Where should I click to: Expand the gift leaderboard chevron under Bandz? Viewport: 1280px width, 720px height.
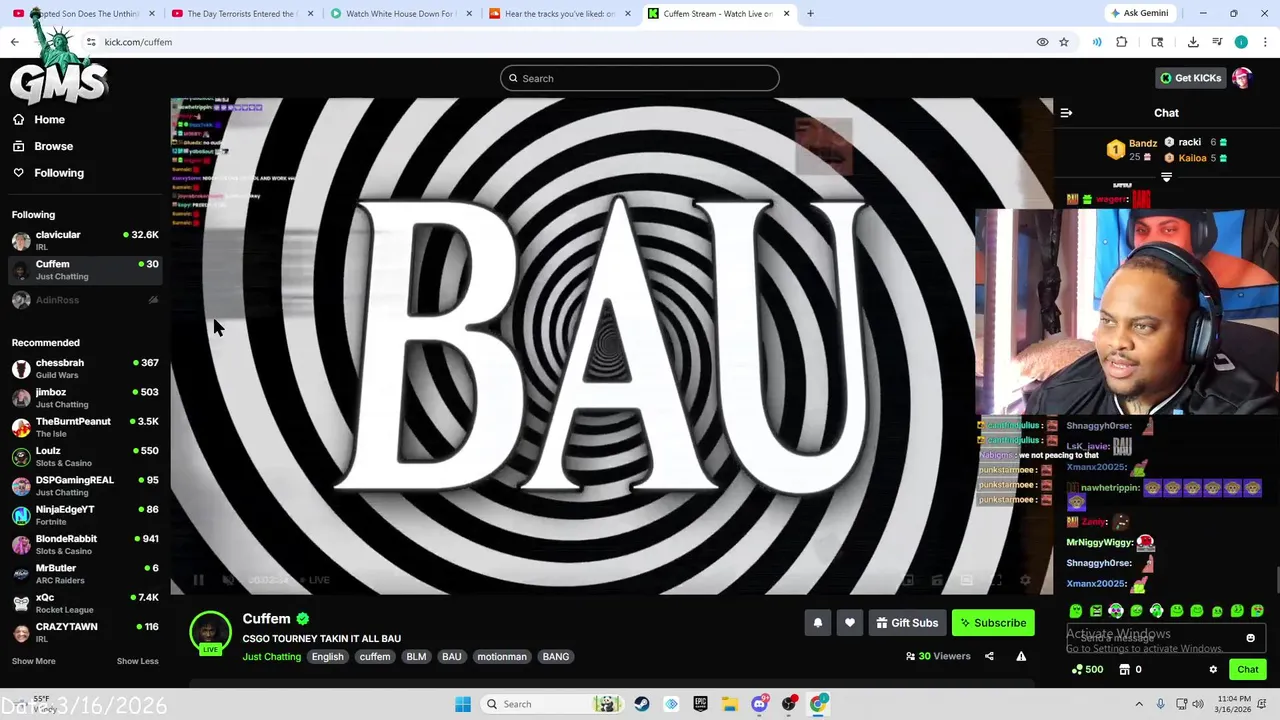[1166, 177]
